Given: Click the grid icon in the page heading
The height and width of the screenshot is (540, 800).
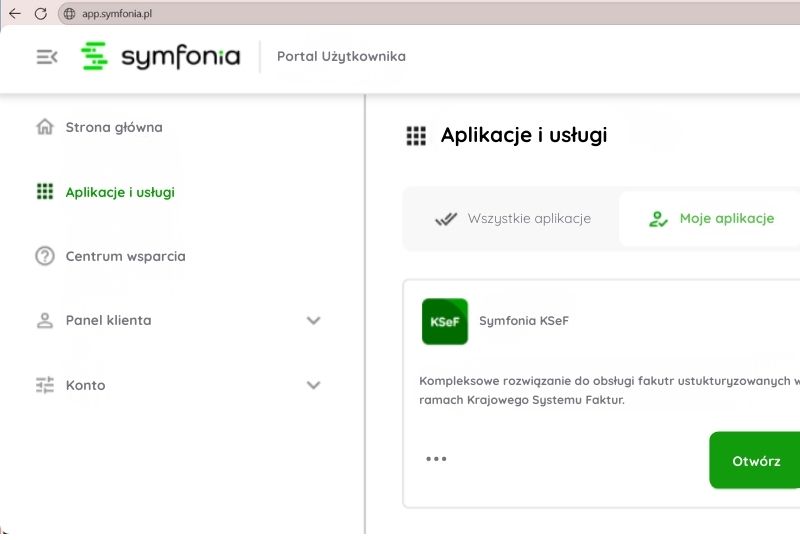Looking at the screenshot, I should point(416,137).
